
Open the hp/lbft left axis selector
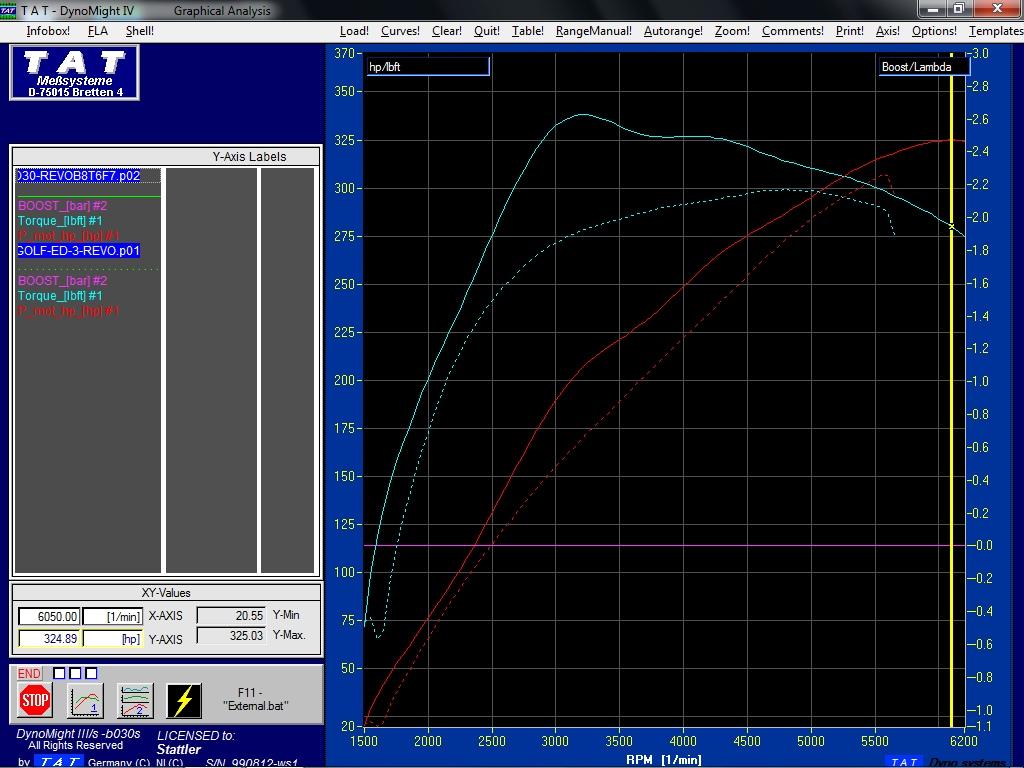click(427, 67)
